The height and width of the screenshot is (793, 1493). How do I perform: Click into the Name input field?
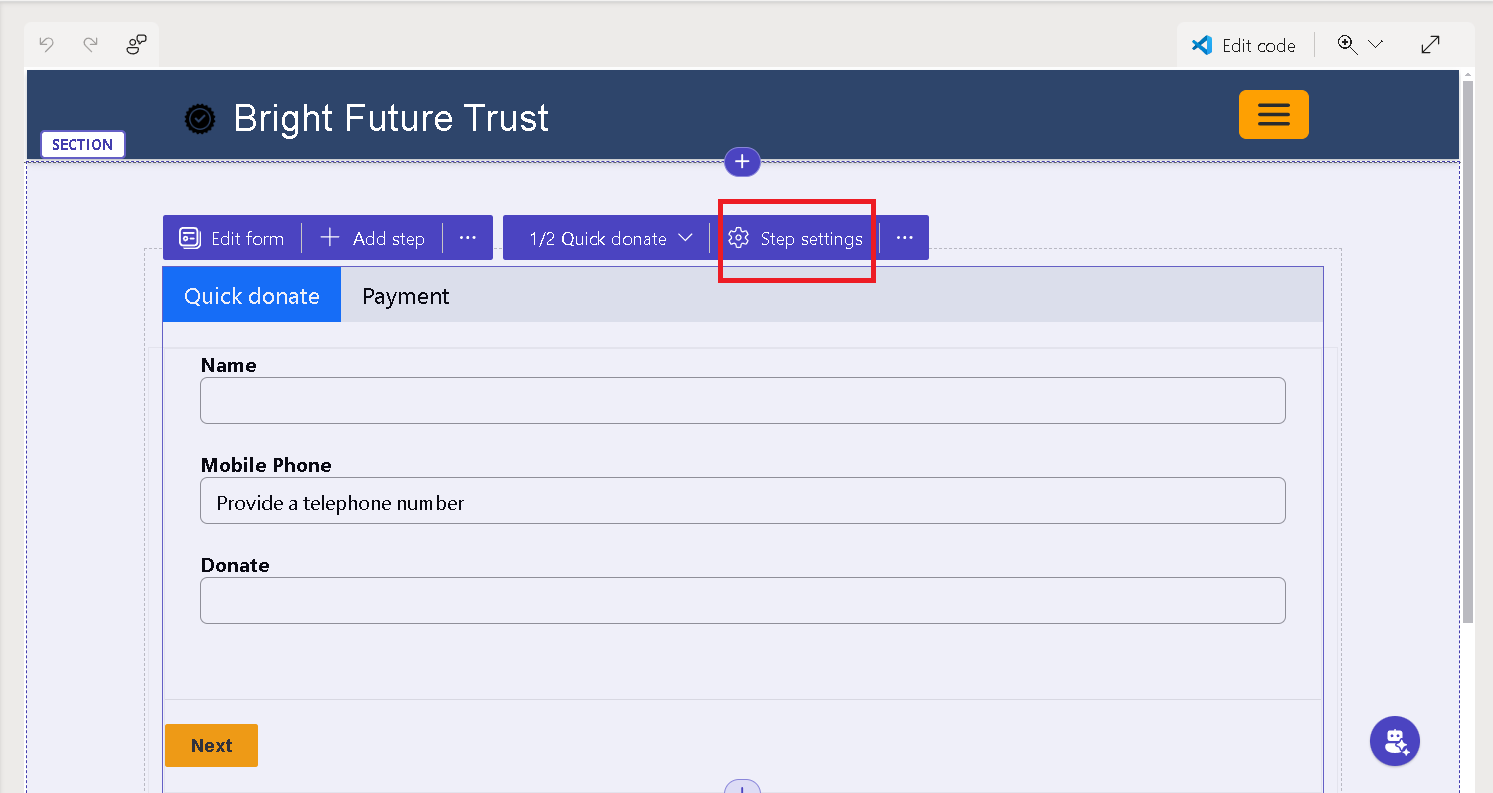[742, 401]
